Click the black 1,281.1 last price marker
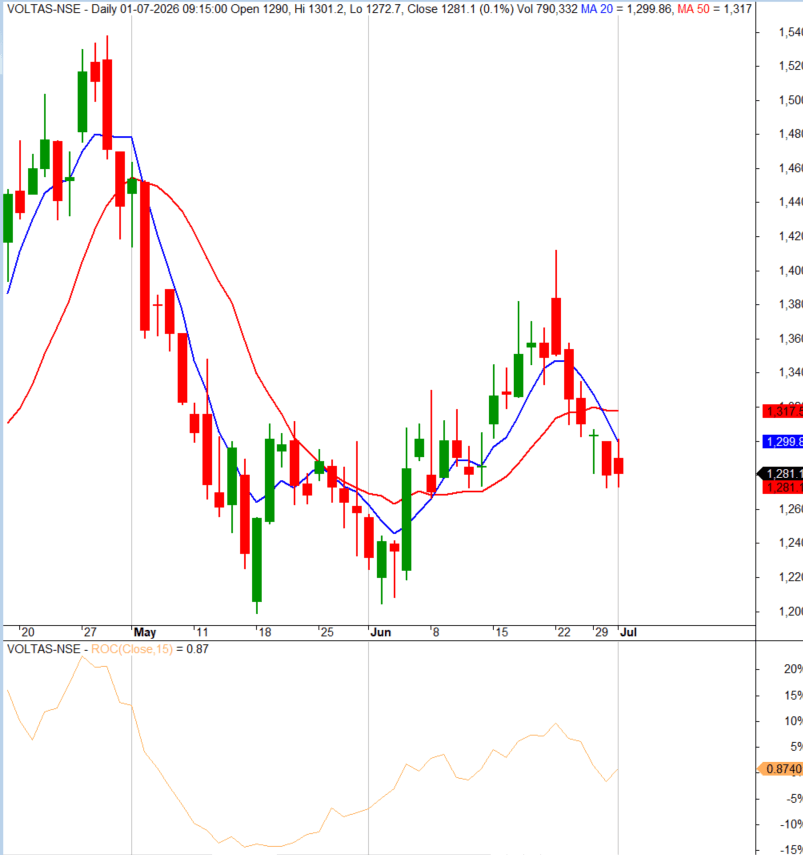The width and height of the screenshot is (803, 855). pos(781,474)
